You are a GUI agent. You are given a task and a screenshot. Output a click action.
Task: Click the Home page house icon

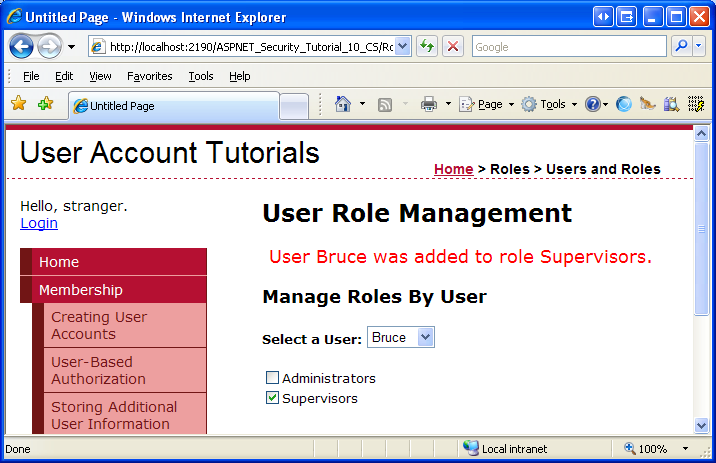click(342, 104)
